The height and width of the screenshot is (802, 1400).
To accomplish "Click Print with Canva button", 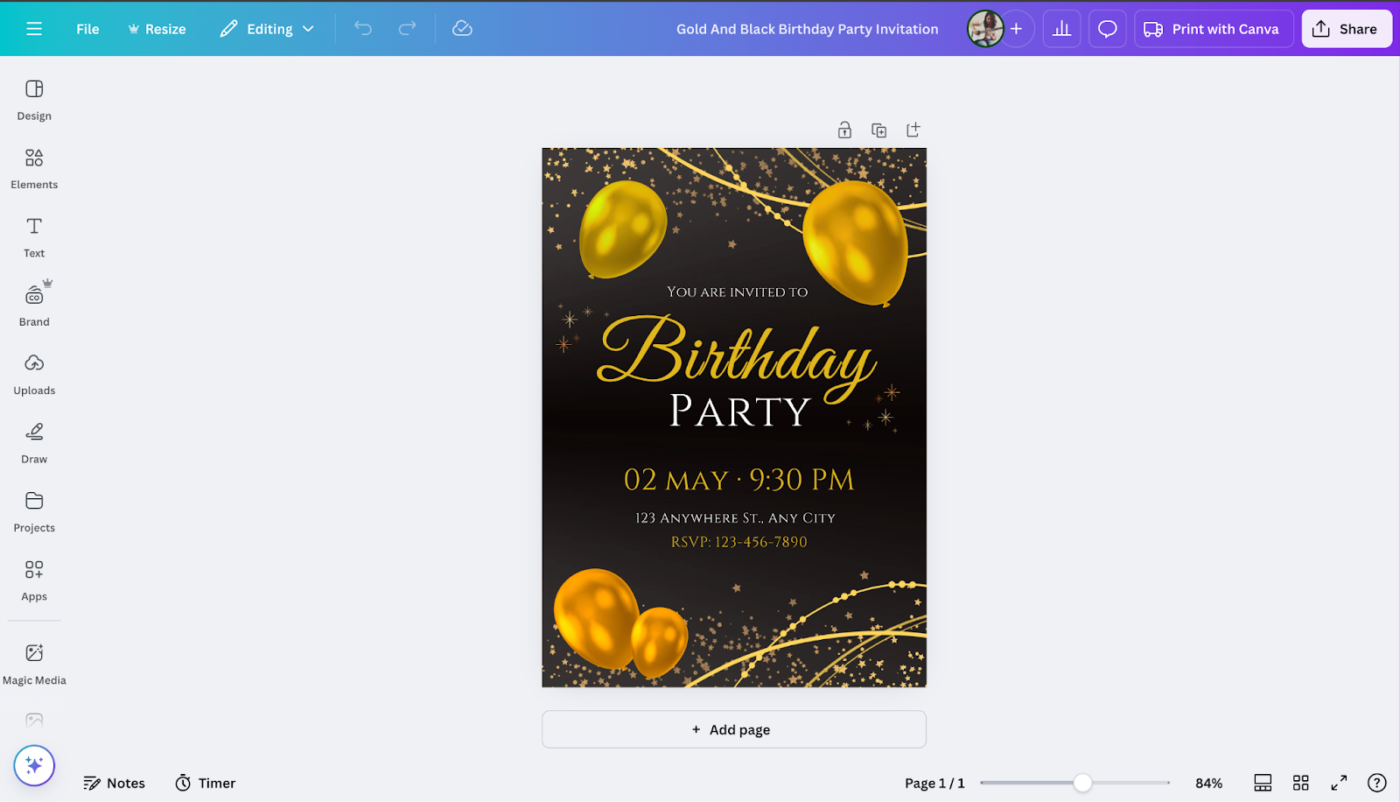I will (1213, 29).
